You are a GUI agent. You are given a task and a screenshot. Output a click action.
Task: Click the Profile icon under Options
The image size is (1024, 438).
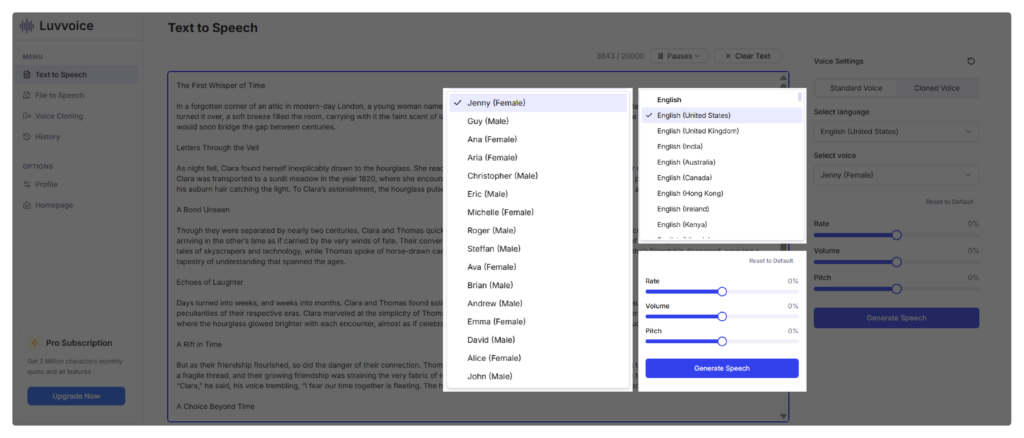click(27, 184)
